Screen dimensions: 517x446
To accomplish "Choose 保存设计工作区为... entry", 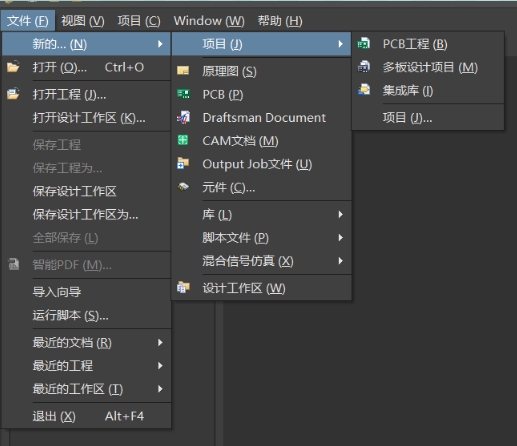I will (x=86, y=215).
